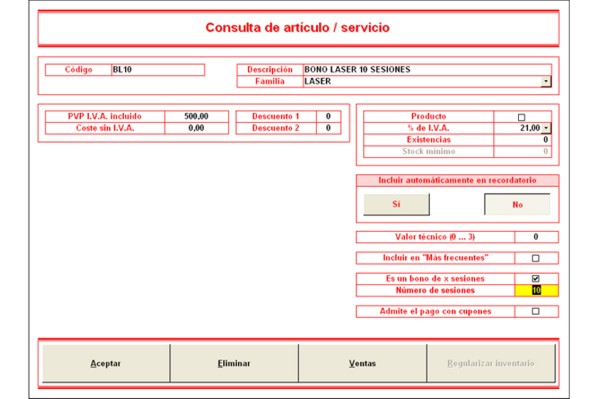Enable Incluir en "Más frecuentes" checkbox

535,258
